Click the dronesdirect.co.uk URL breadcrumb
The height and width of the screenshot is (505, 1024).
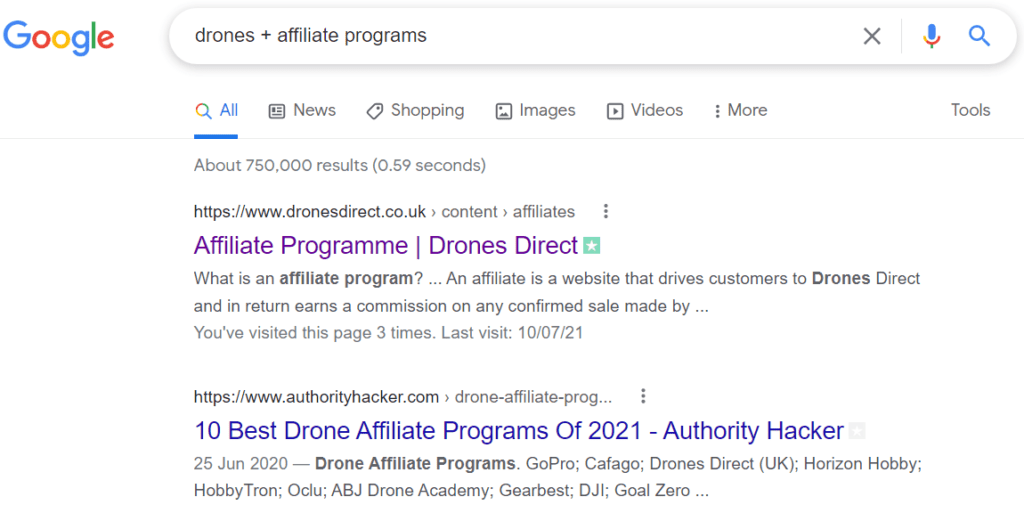point(384,212)
